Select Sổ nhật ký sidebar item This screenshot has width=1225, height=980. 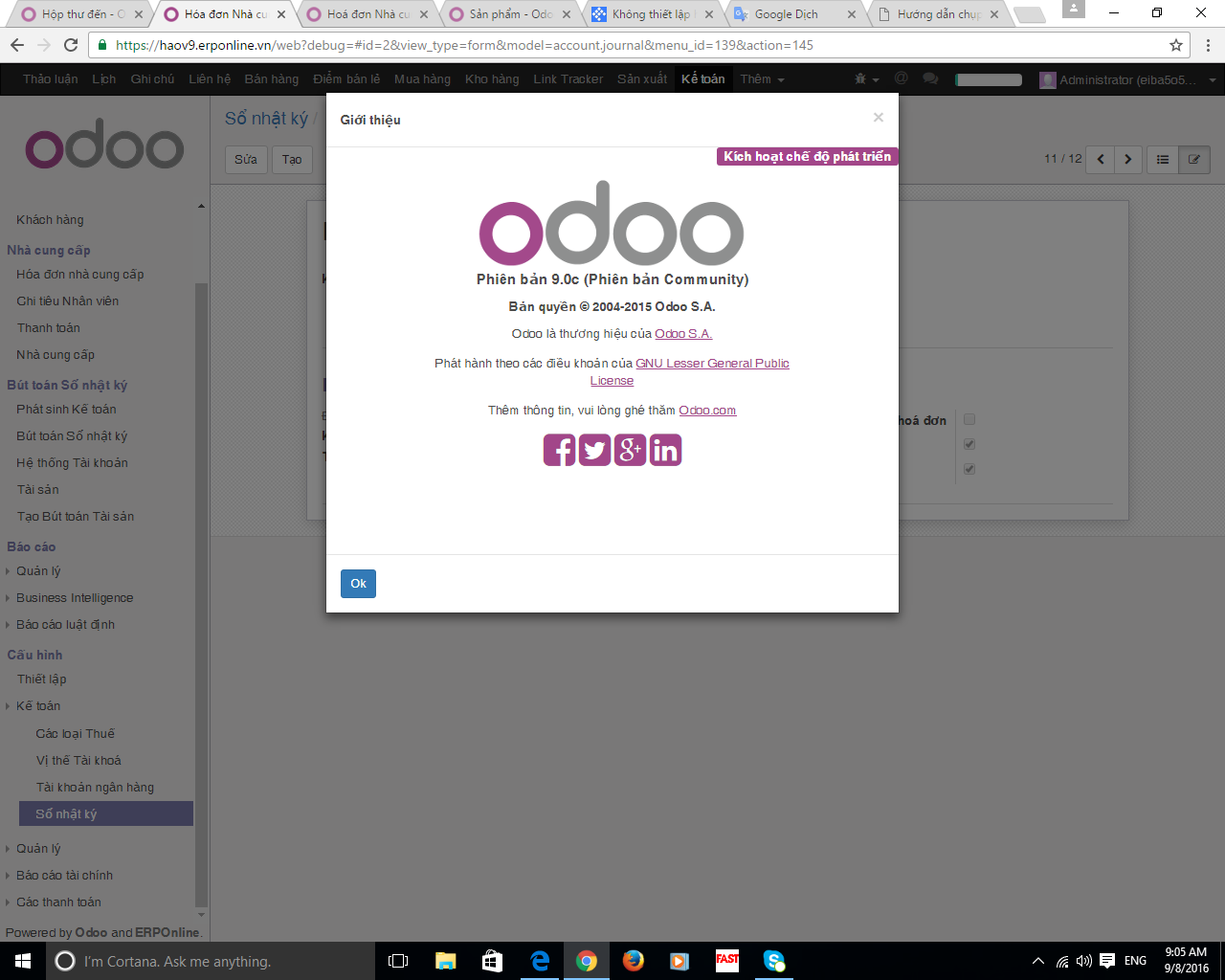click(106, 814)
